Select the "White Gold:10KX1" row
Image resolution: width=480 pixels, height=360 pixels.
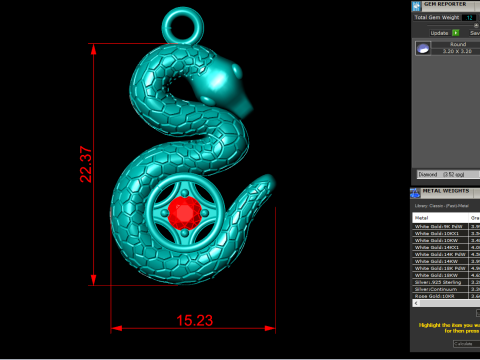pyautogui.click(x=446, y=233)
